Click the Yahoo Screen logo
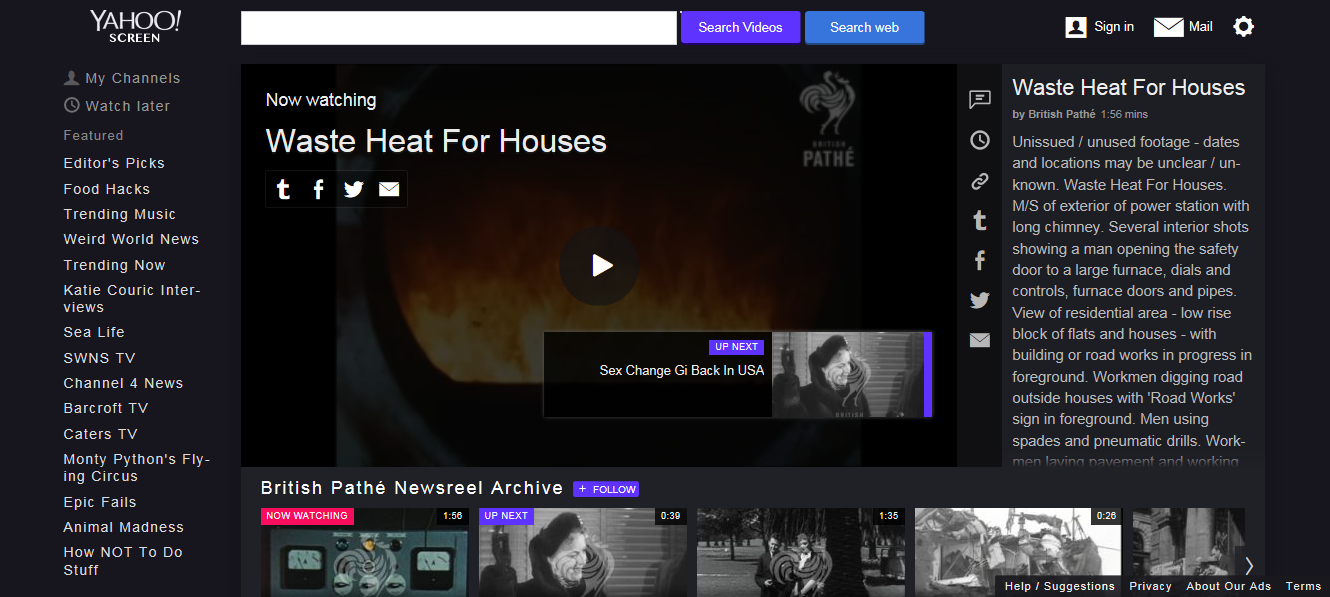The height and width of the screenshot is (597, 1330). coord(135,26)
